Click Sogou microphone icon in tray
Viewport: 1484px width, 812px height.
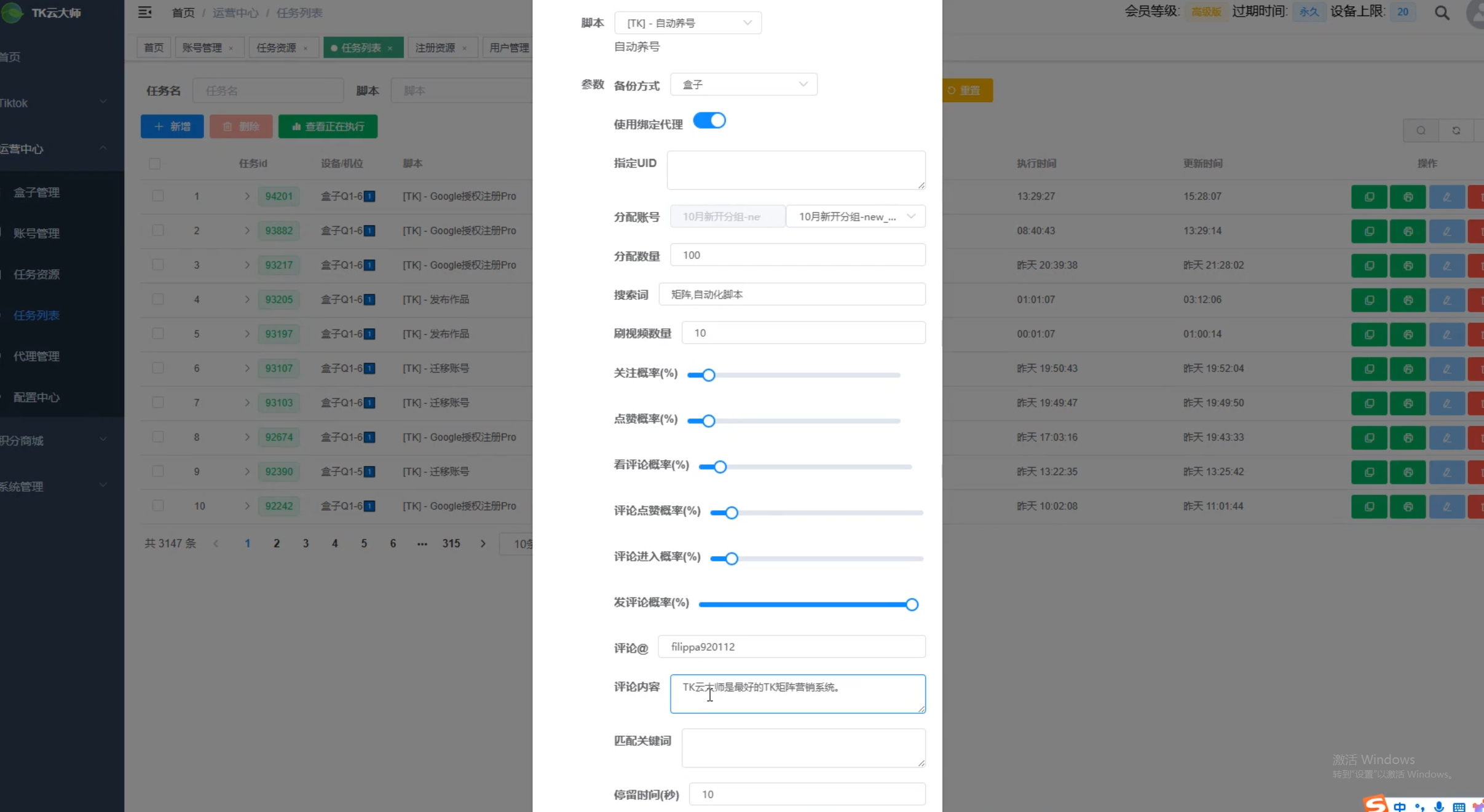click(1439, 806)
